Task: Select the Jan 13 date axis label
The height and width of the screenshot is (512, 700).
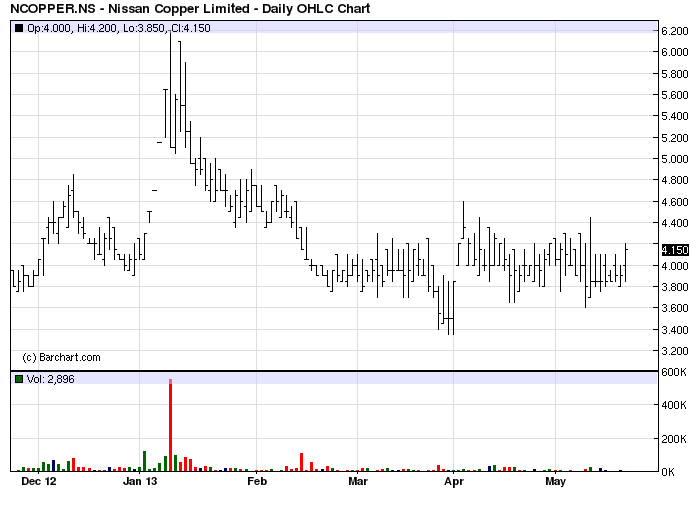Action: coord(140,481)
